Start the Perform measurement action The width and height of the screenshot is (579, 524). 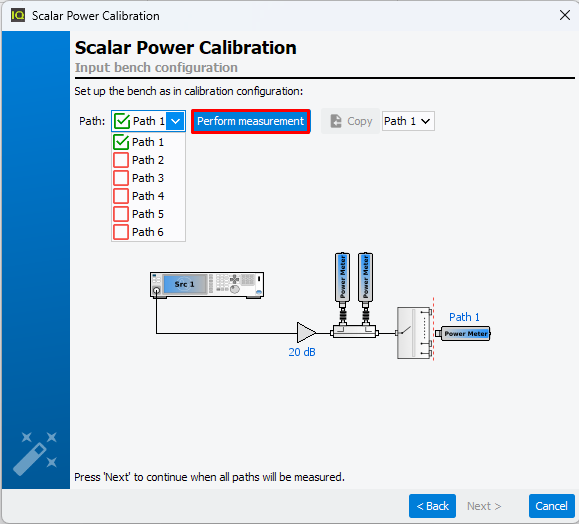251,121
